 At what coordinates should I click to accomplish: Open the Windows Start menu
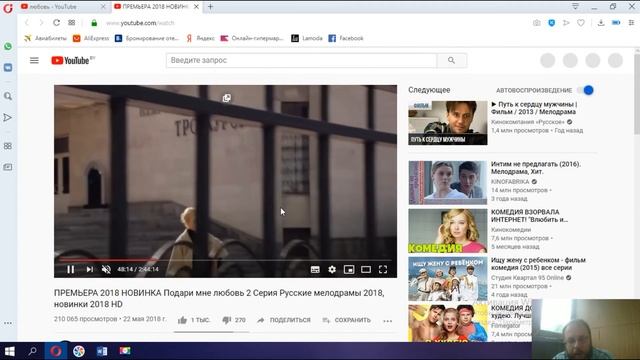coord(9,351)
